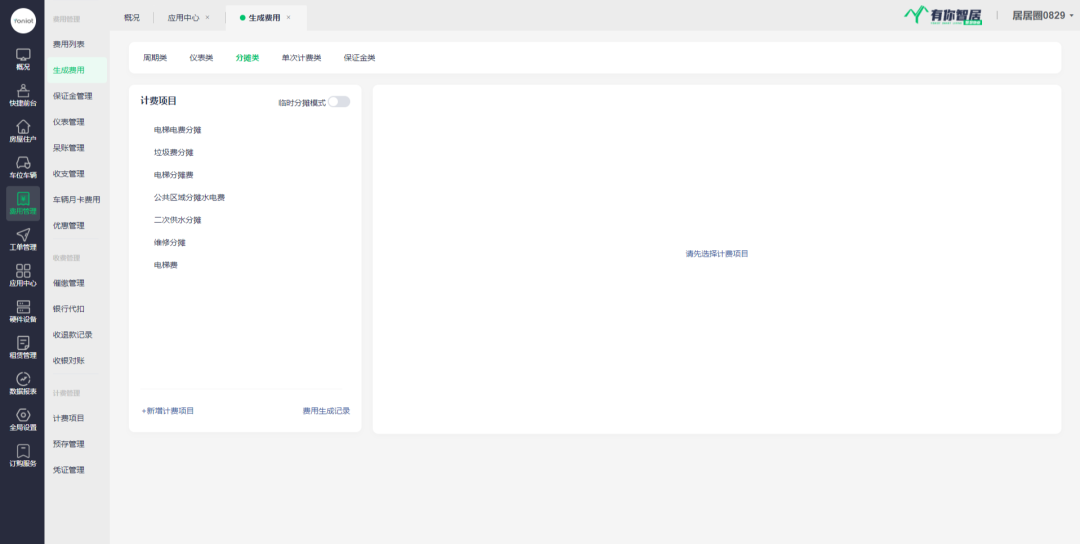Select 电梯电费分摊 billing item
Viewport: 1080px width, 544px height.
(x=184, y=130)
